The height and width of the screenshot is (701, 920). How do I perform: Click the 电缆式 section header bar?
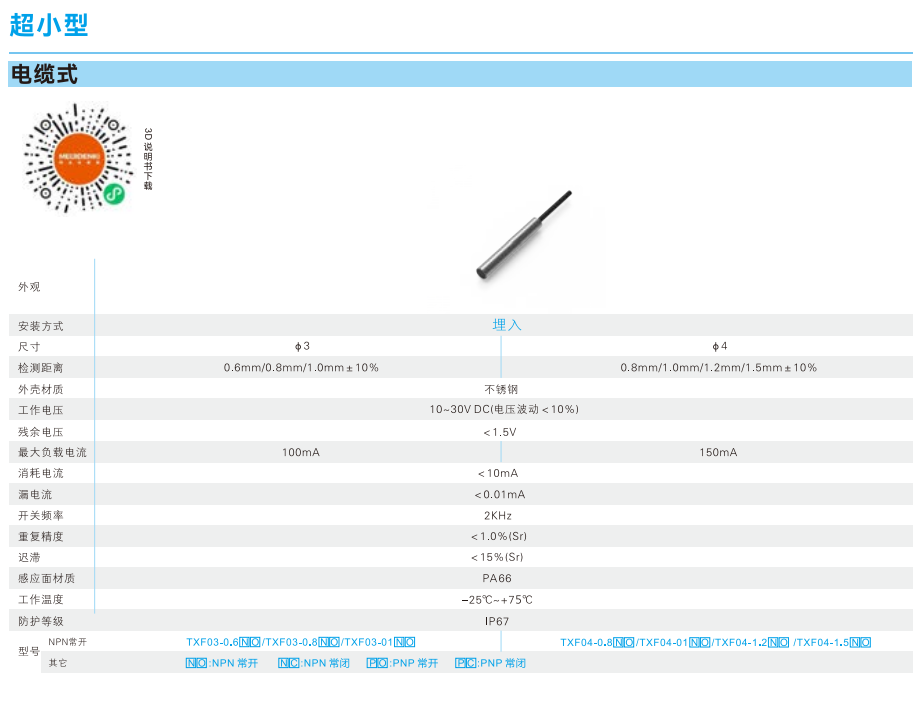460,74
